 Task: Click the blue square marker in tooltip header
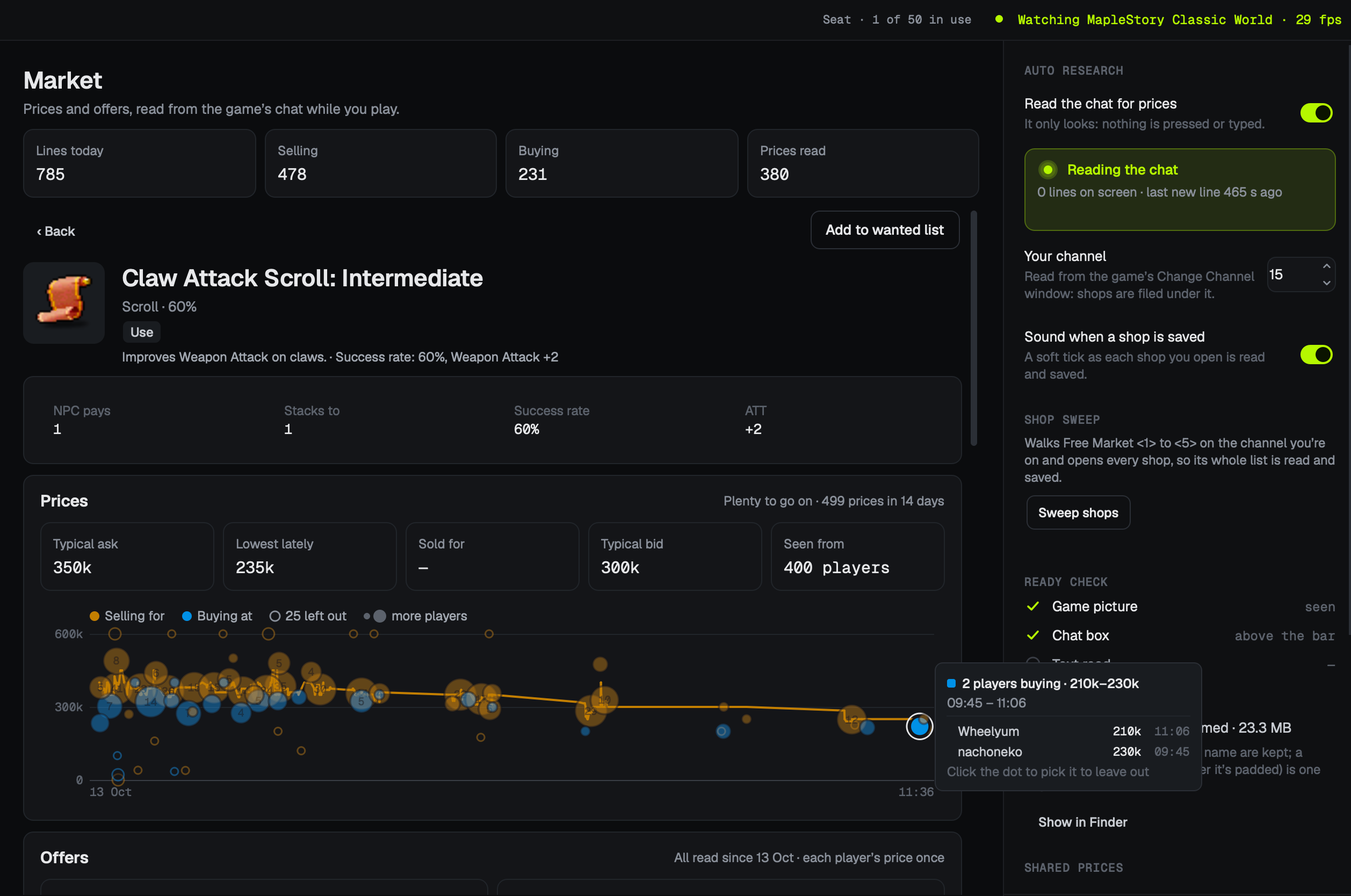[951, 683]
